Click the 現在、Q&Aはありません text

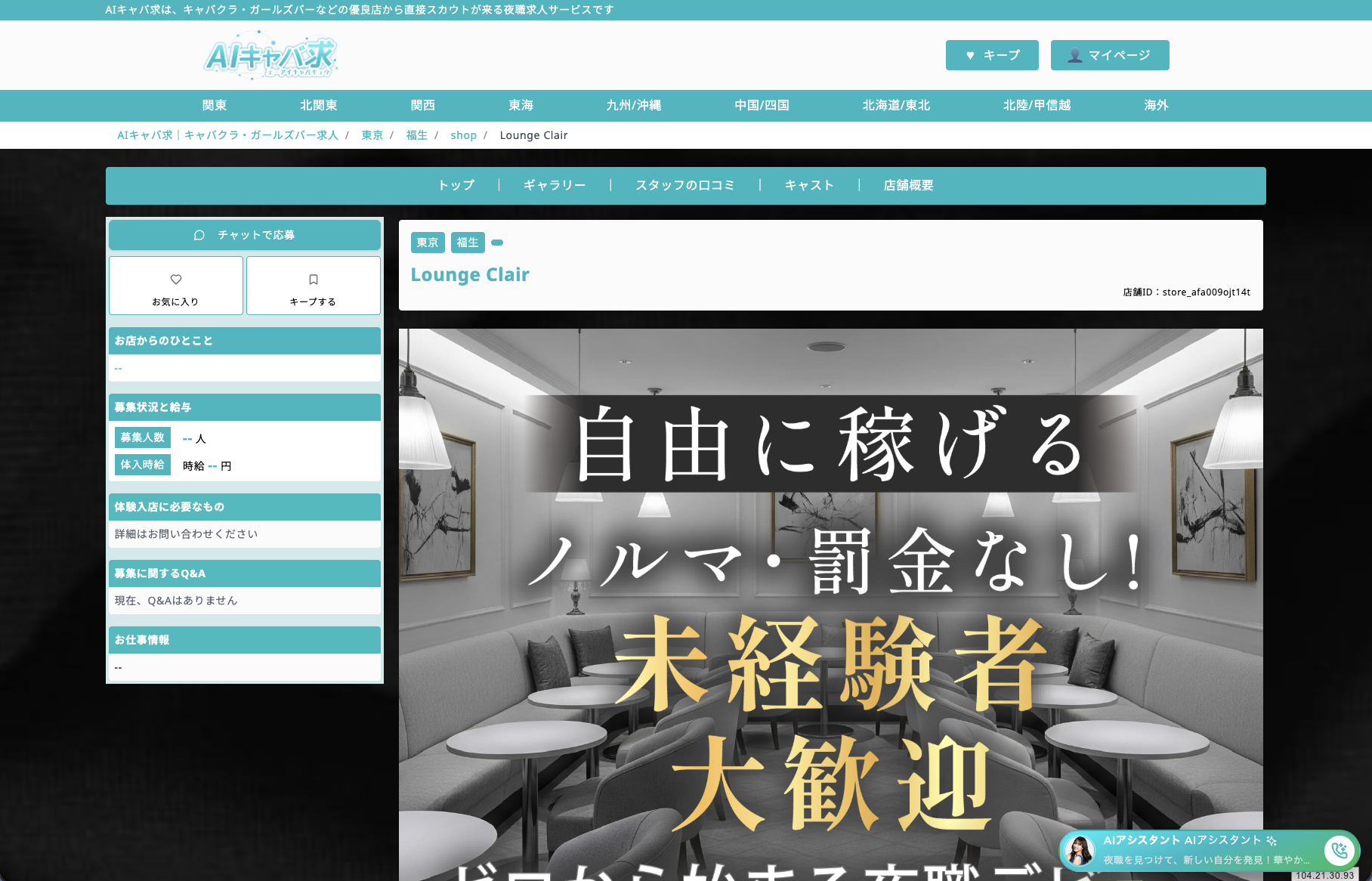[176, 601]
